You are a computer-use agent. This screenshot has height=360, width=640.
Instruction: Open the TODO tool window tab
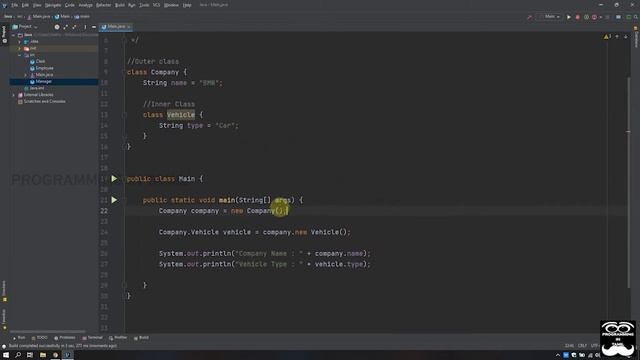coord(40,338)
